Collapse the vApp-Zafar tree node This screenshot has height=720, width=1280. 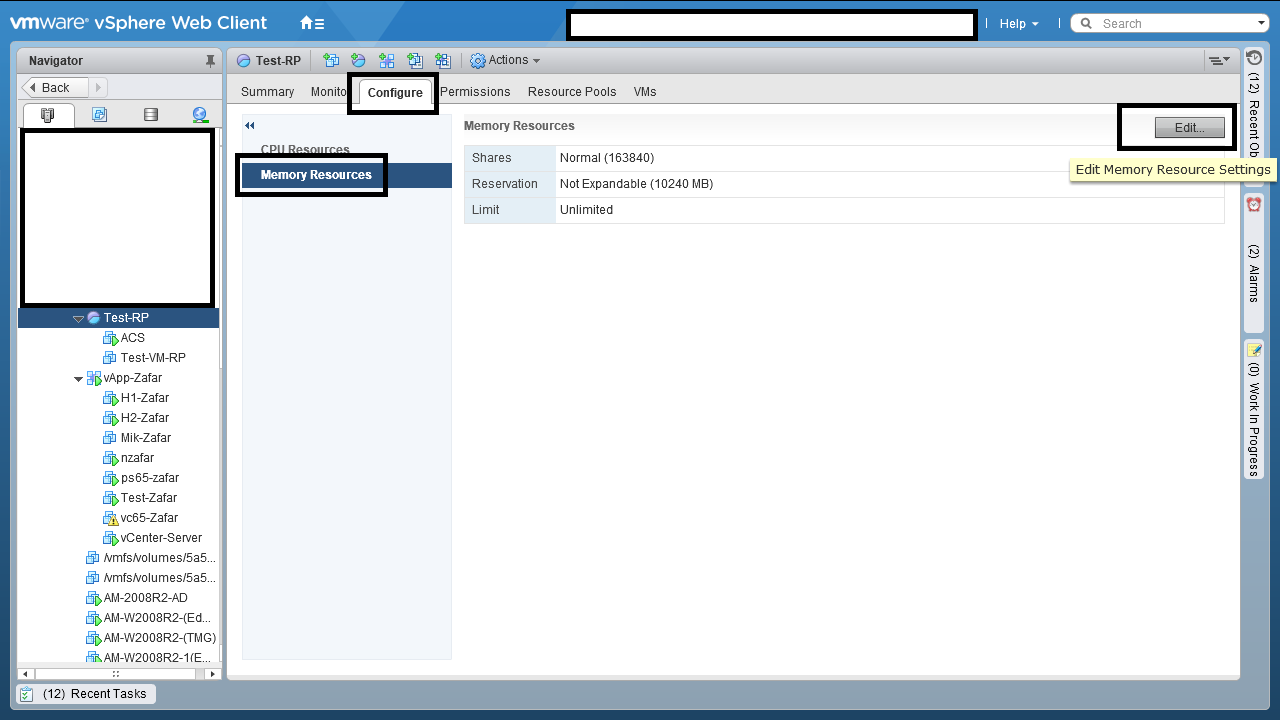78,378
